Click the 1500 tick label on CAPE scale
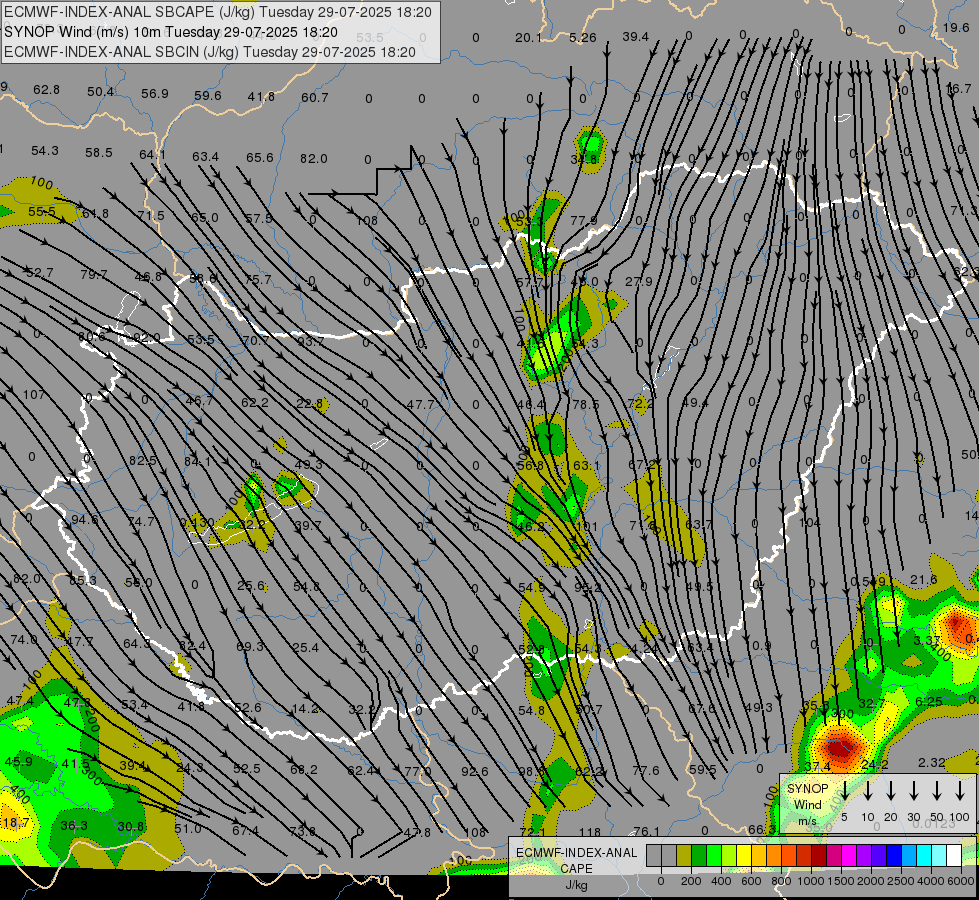Screen dimensions: 979x900 pyautogui.click(x=841, y=881)
